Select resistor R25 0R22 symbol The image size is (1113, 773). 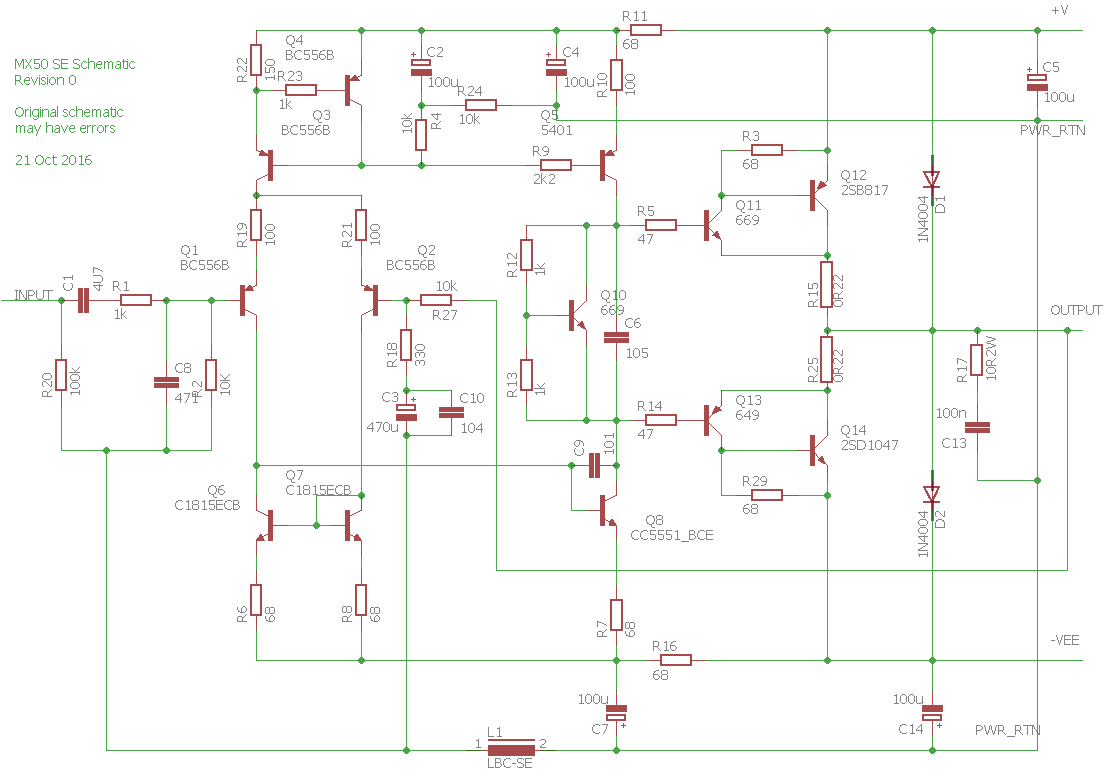coord(827,360)
